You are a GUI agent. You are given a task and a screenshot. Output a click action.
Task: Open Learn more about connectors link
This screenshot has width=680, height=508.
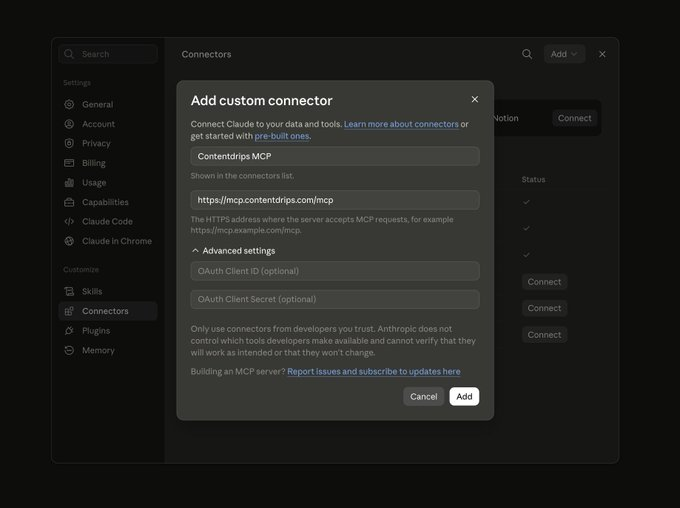401,124
